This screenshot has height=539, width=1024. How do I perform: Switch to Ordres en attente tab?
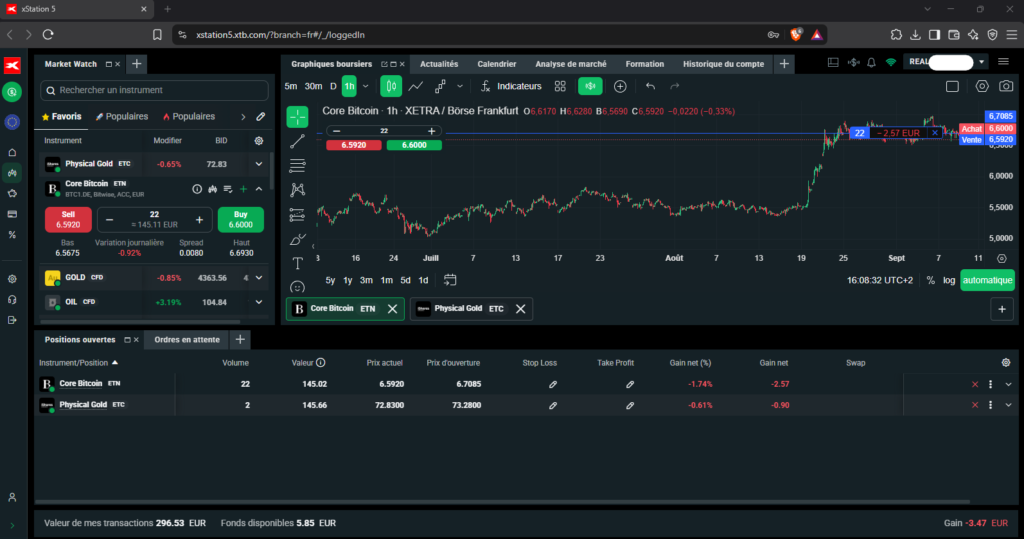187,340
